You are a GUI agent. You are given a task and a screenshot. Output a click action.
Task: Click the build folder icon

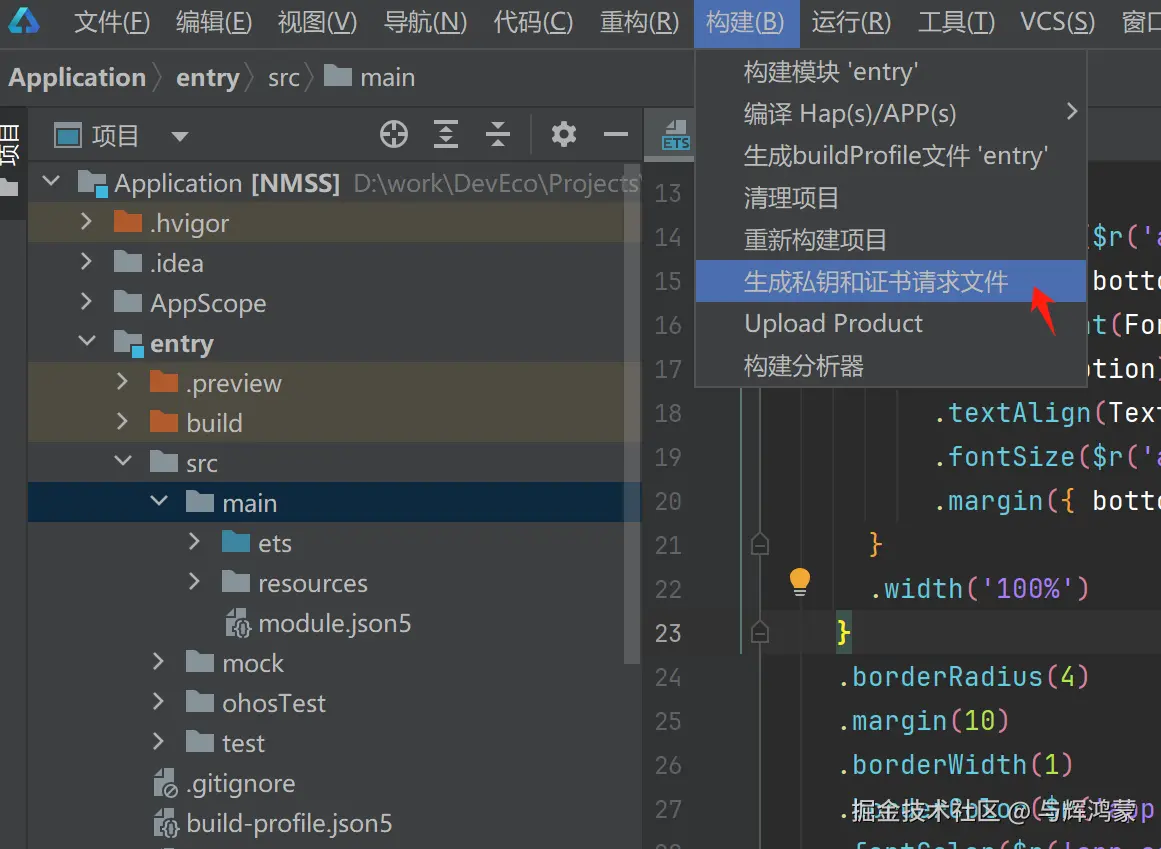pos(164,422)
